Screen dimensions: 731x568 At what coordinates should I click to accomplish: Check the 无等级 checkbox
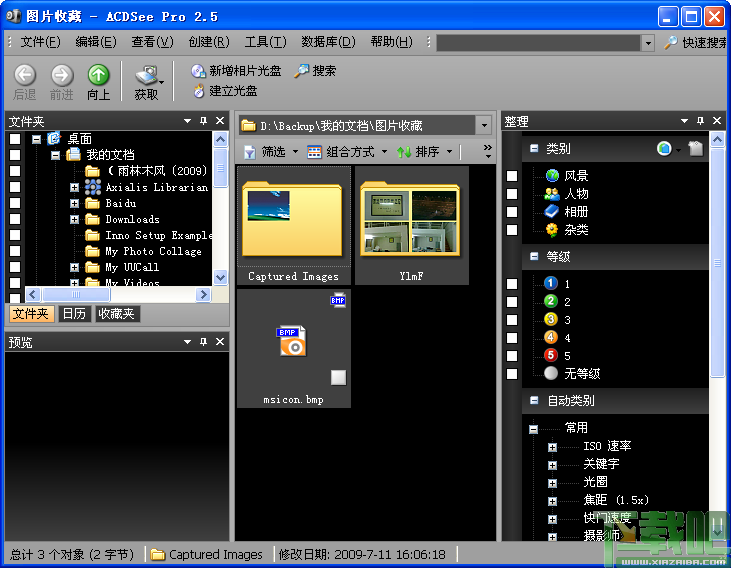coord(512,374)
